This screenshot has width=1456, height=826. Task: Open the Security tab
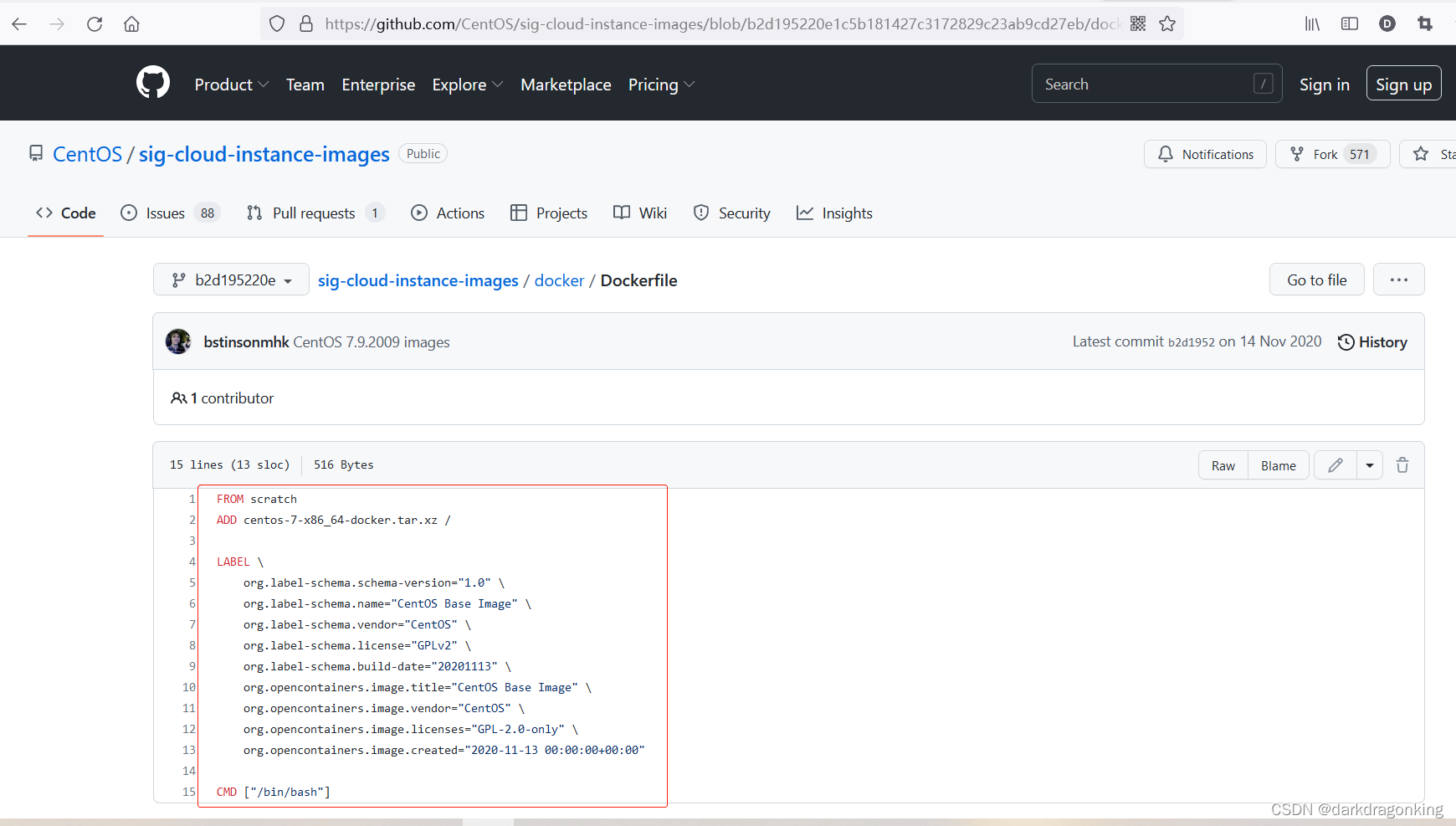pos(731,213)
